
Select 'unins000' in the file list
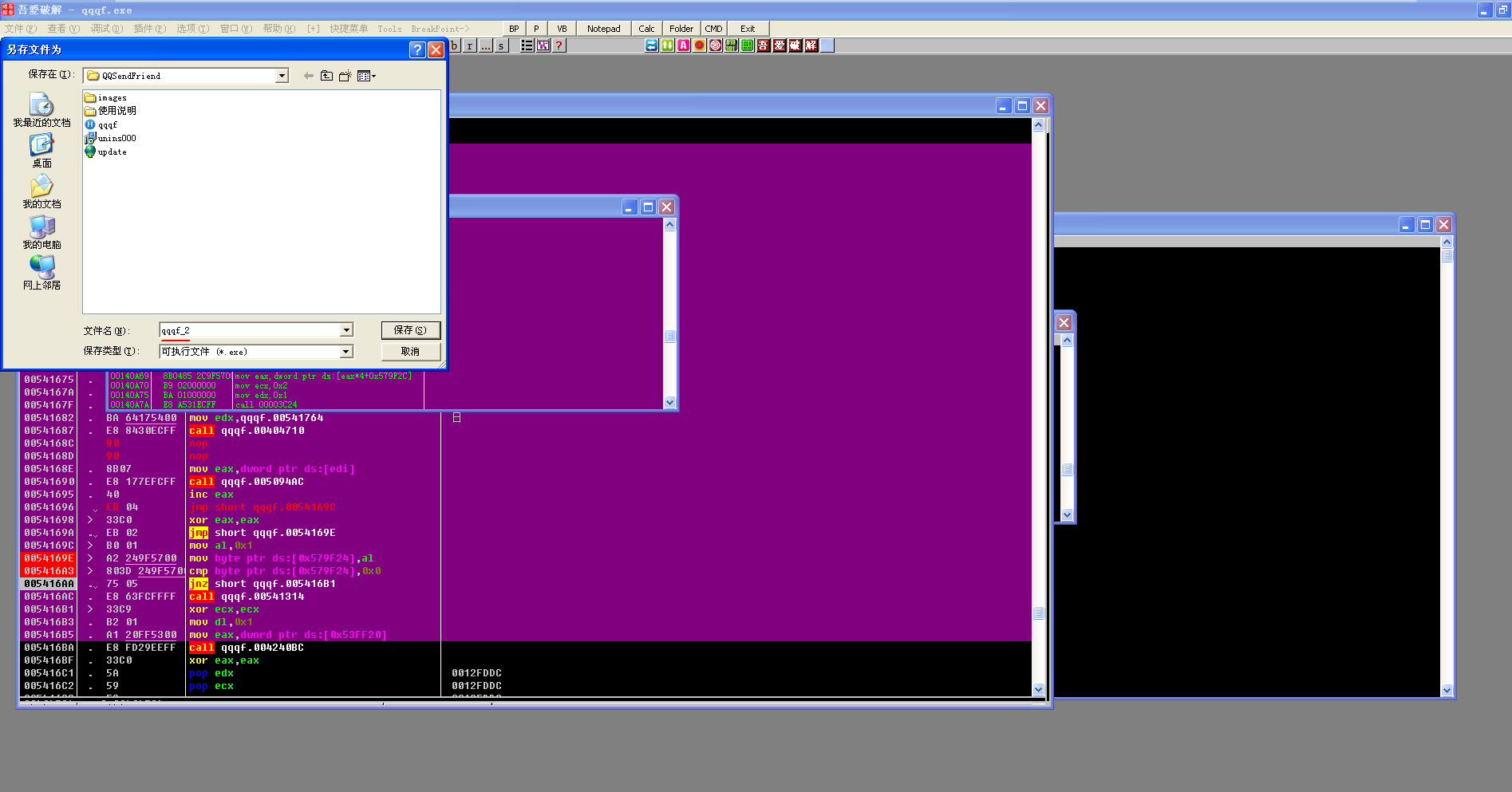pos(111,138)
